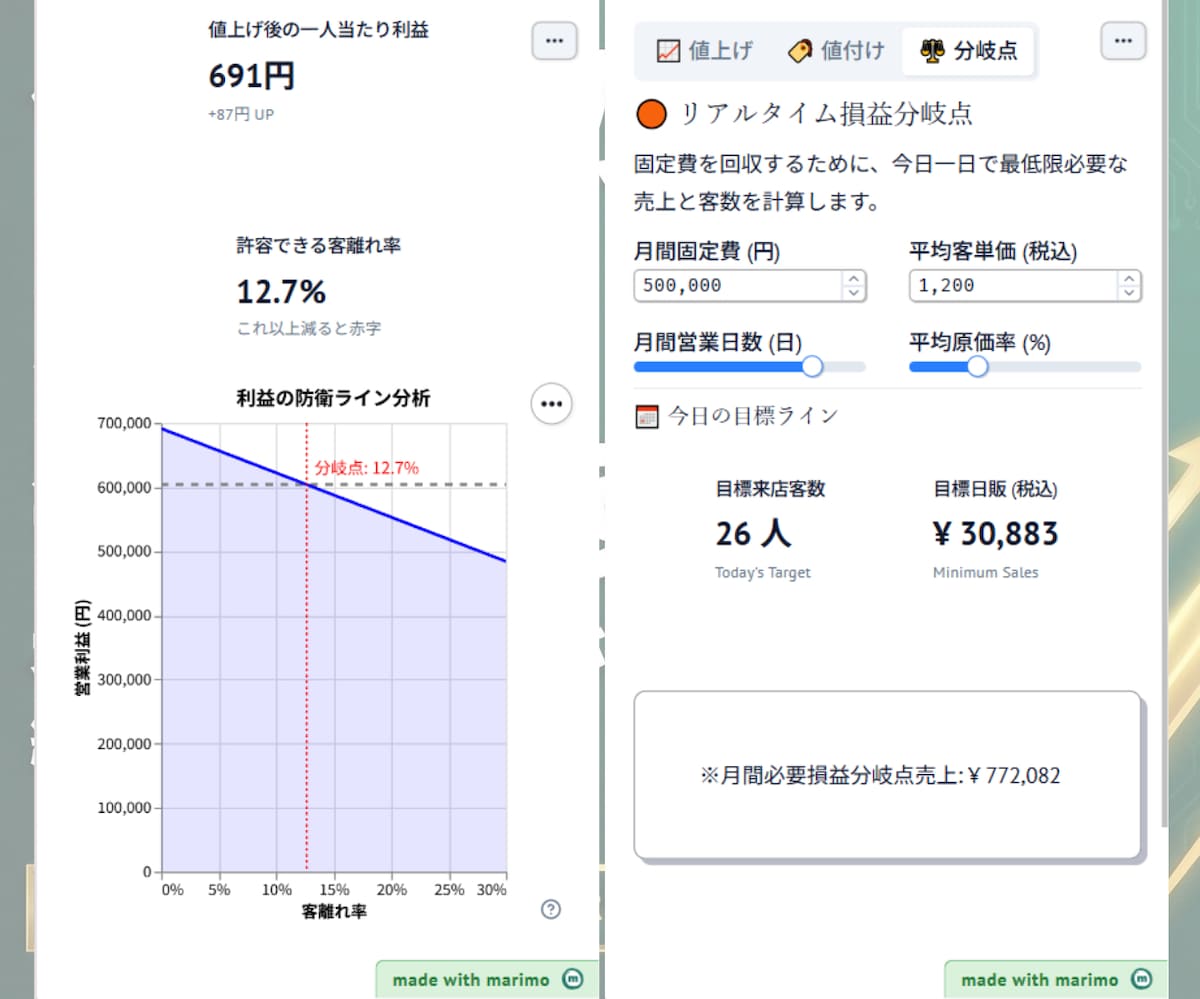Click the 月間営業日数 slider handle
The height and width of the screenshot is (999, 1200).
[812, 367]
